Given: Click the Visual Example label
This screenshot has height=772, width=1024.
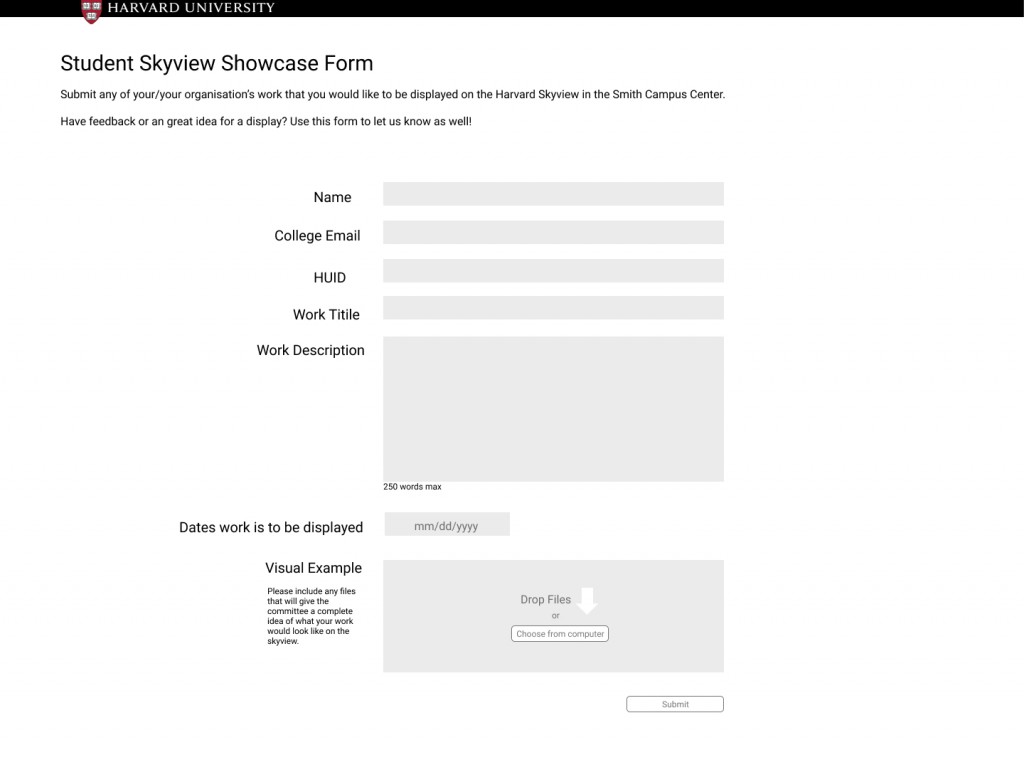Looking at the screenshot, I should (313, 568).
